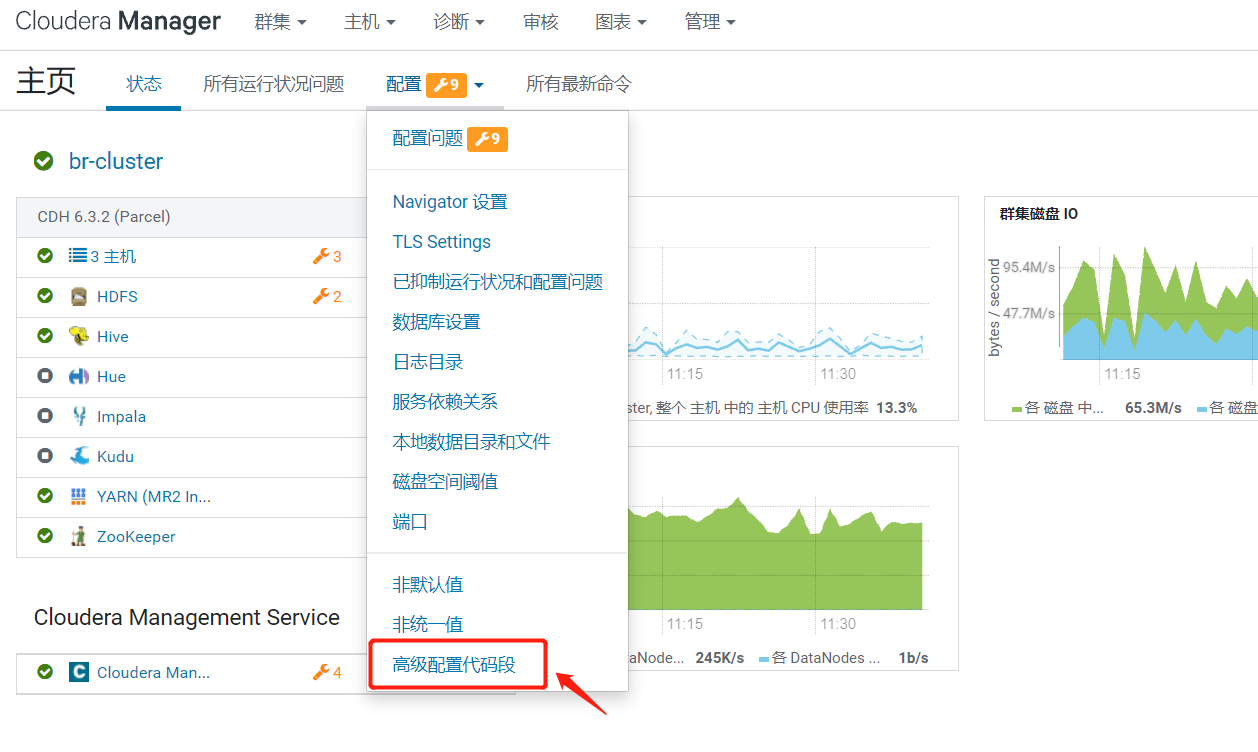Image resolution: width=1258 pixels, height=752 pixels.
Task: Select Navigator 设置 menu entry
Action: pyautogui.click(x=450, y=202)
